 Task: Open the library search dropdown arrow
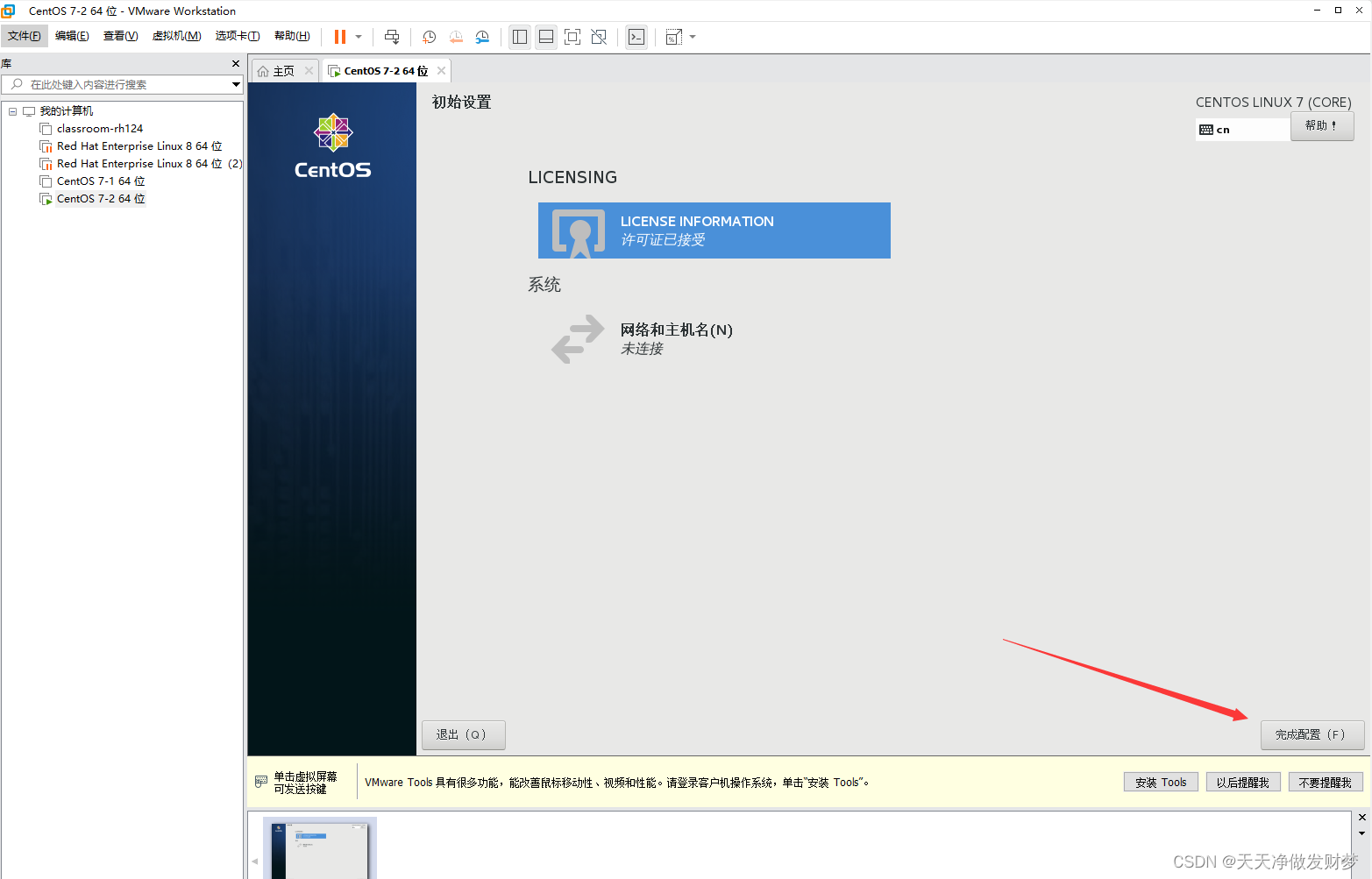pos(236,84)
